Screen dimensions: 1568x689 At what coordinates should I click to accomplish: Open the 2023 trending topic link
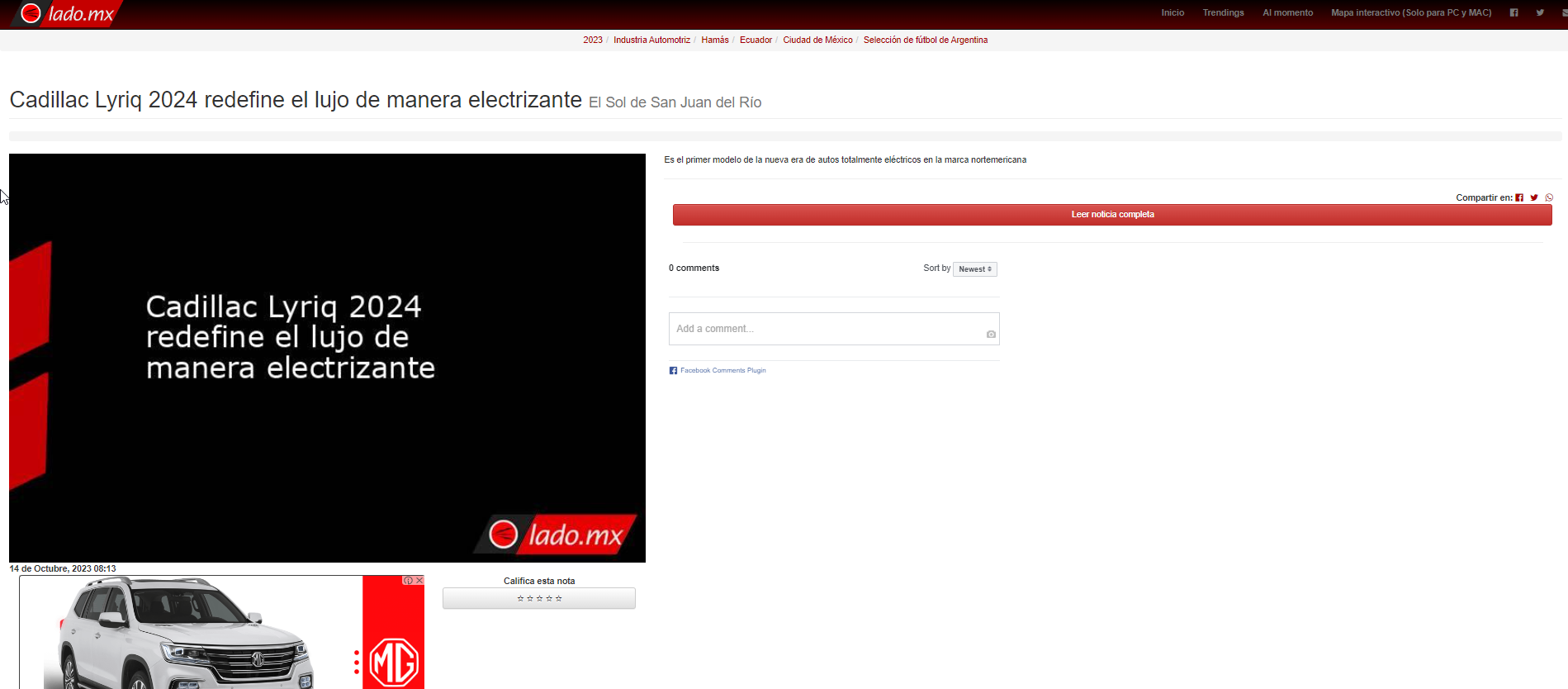coord(593,40)
